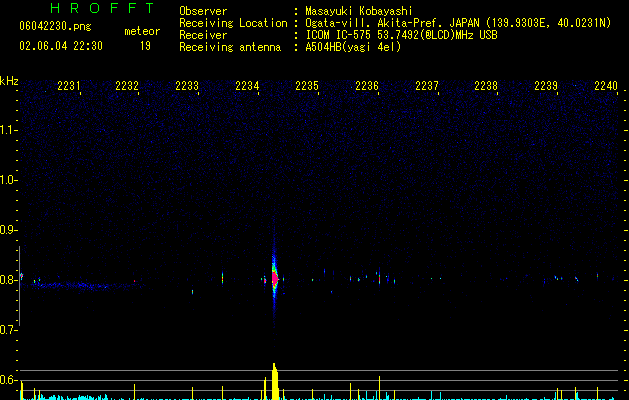Click the 2238 time marker
Viewport: 629px width, 400px height.
click(x=486, y=86)
